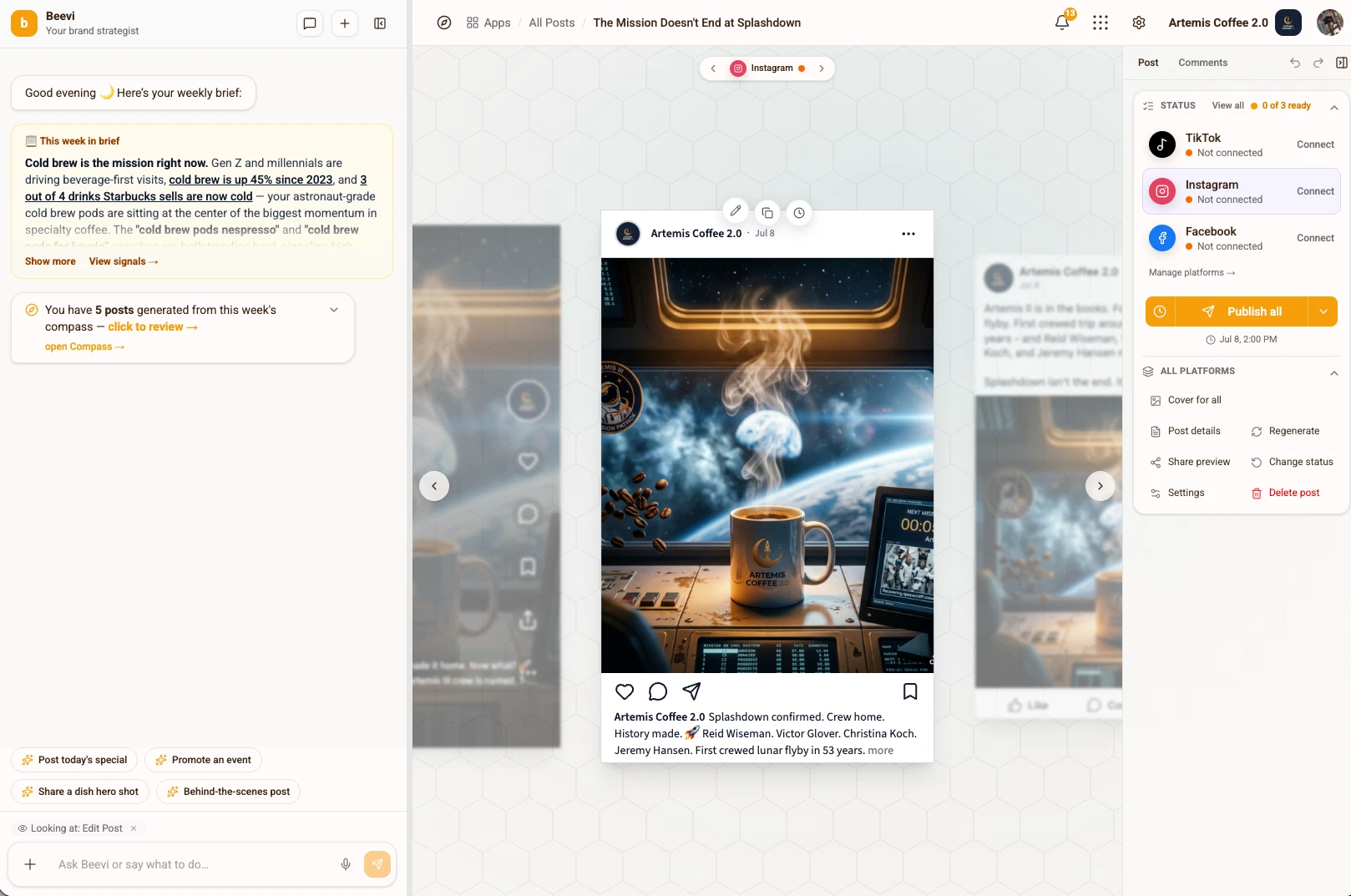
Task: Click the pencil edit icon above the post
Action: click(x=736, y=211)
